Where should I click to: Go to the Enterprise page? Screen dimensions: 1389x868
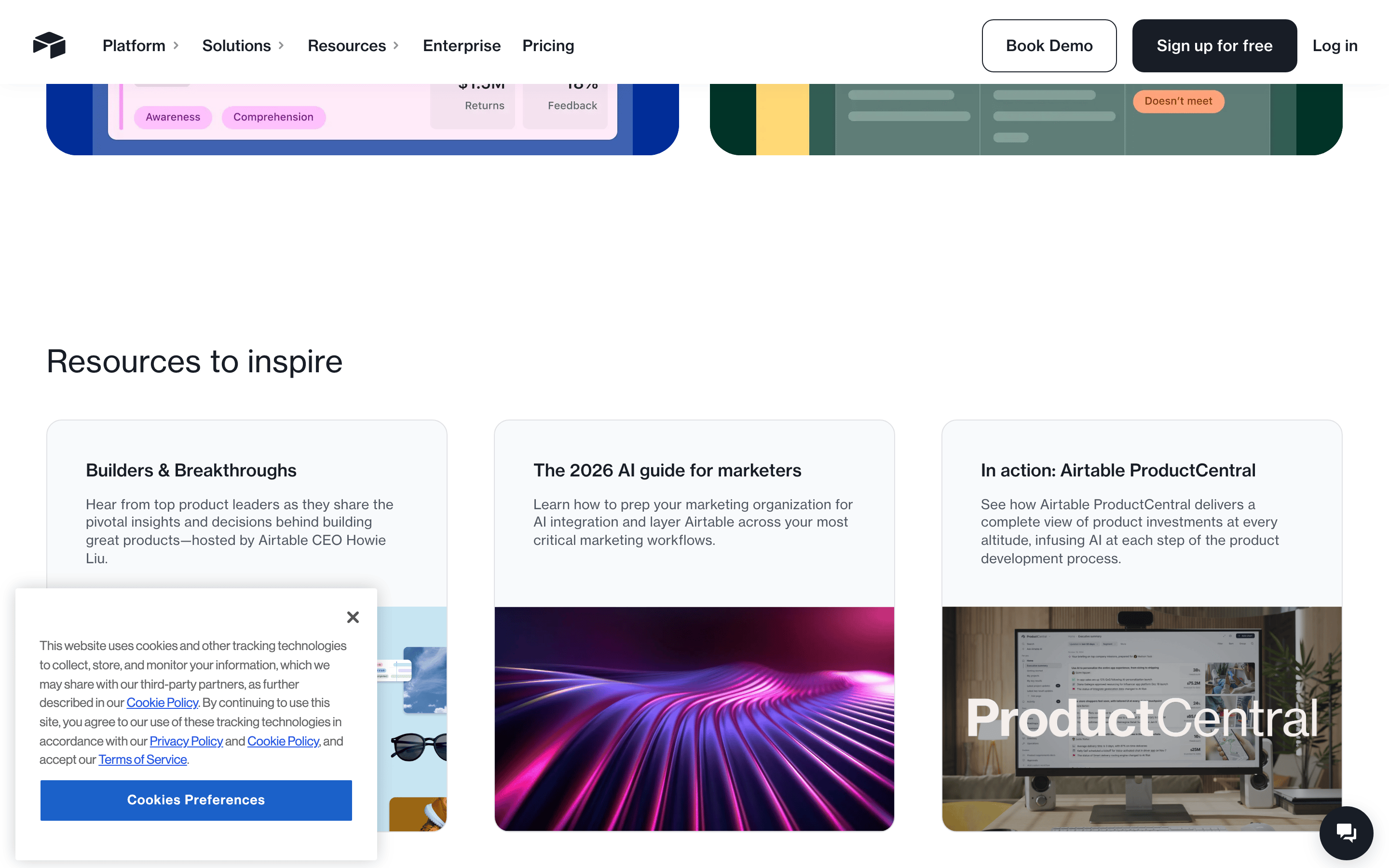tap(462, 46)
